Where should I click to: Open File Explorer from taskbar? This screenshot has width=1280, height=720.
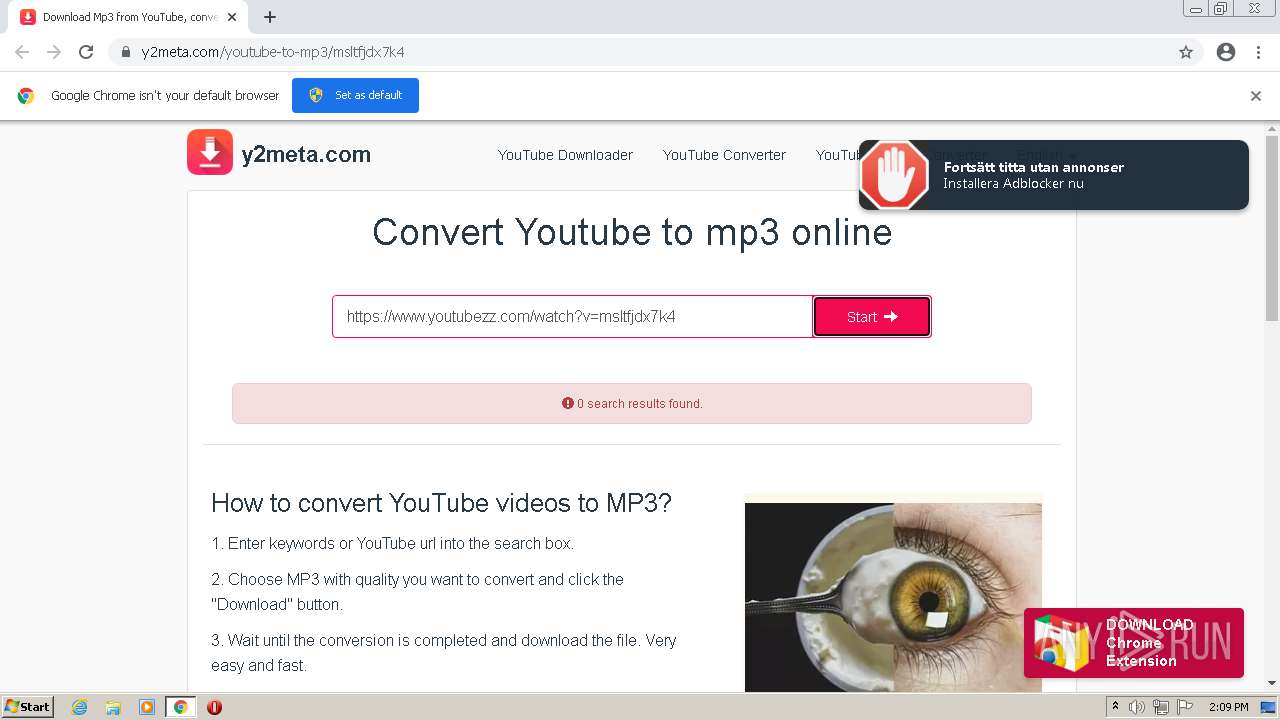pyautogui.click(x=113, y=707)
